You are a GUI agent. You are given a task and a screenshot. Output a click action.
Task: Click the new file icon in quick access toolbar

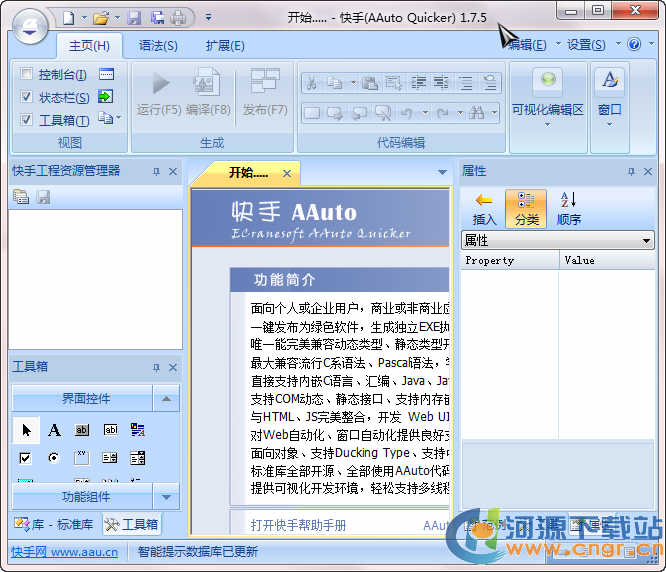point(68,17)
